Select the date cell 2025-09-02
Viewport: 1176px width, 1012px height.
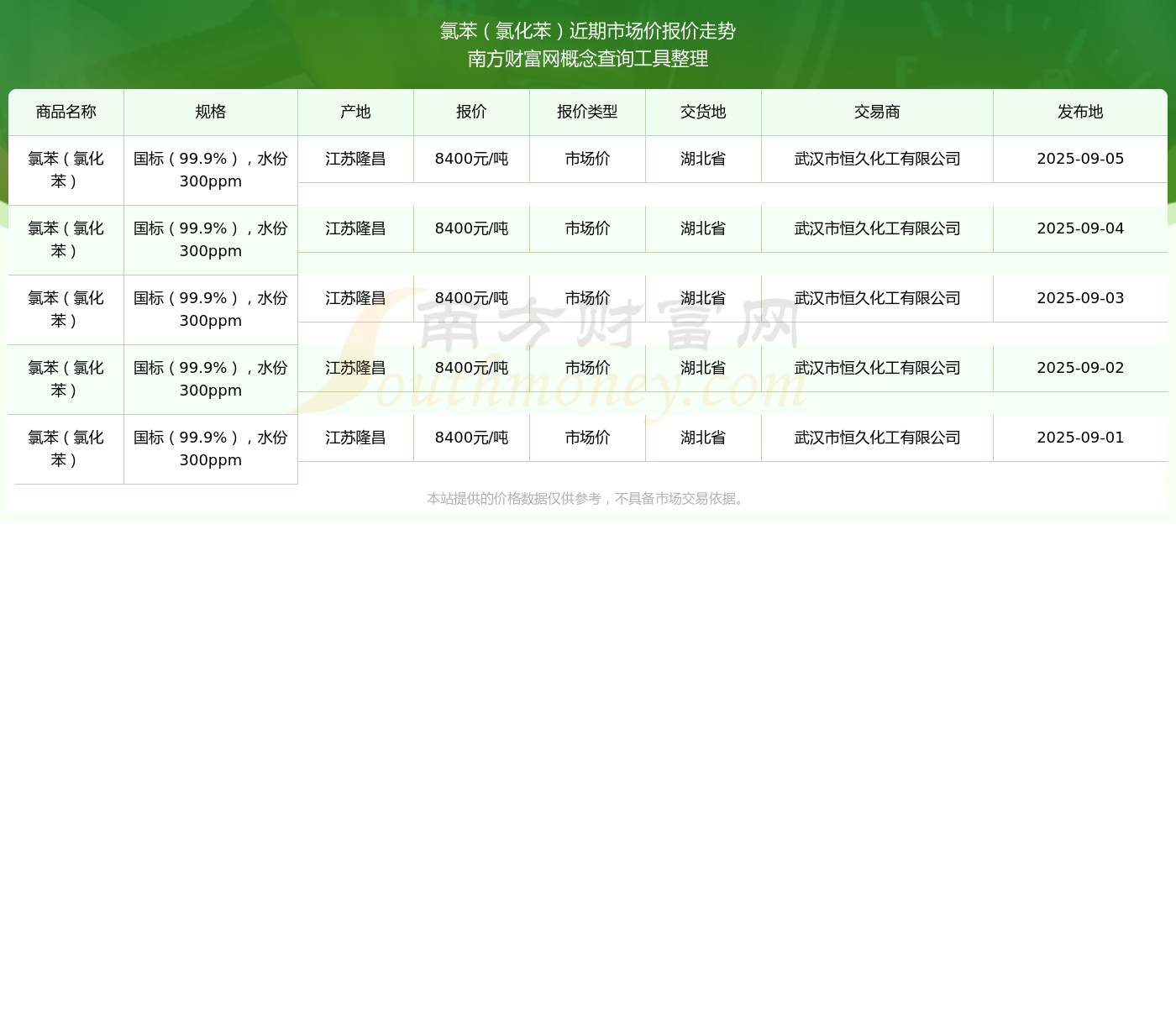pyautogui.click(x=1080, y=368)
